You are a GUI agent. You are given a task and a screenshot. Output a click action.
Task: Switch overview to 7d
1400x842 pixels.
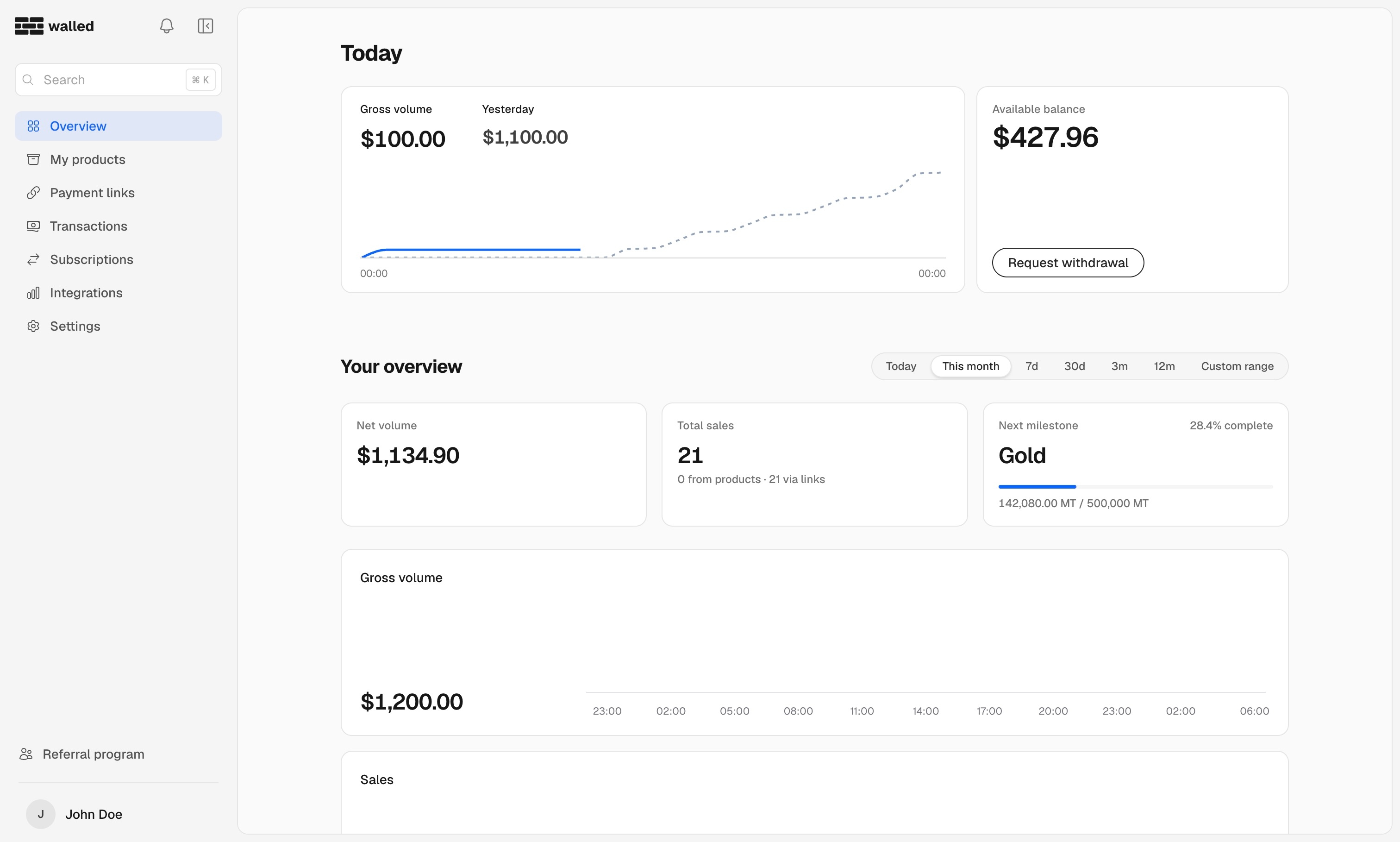(x=1031, y=366)
